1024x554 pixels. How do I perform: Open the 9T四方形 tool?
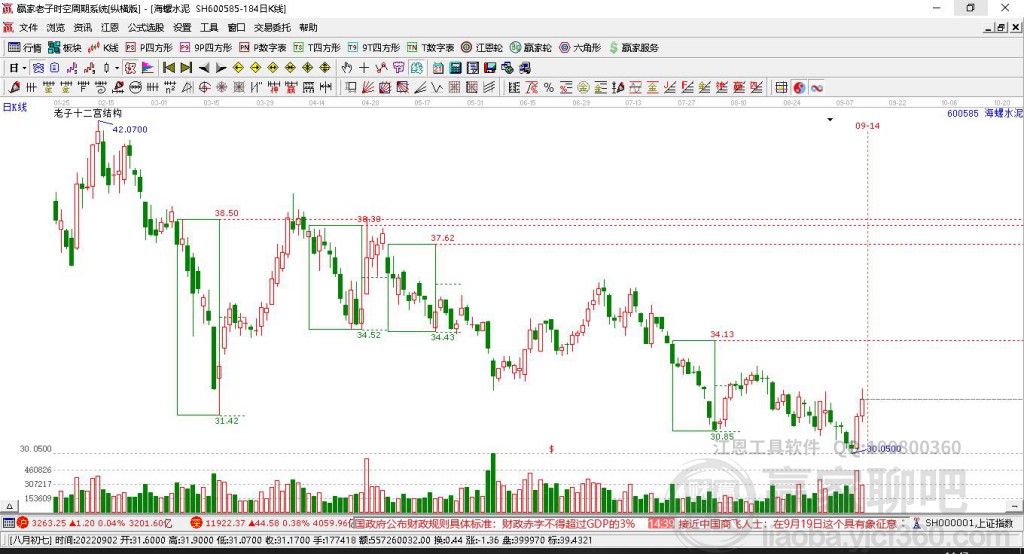click(374, 48)
